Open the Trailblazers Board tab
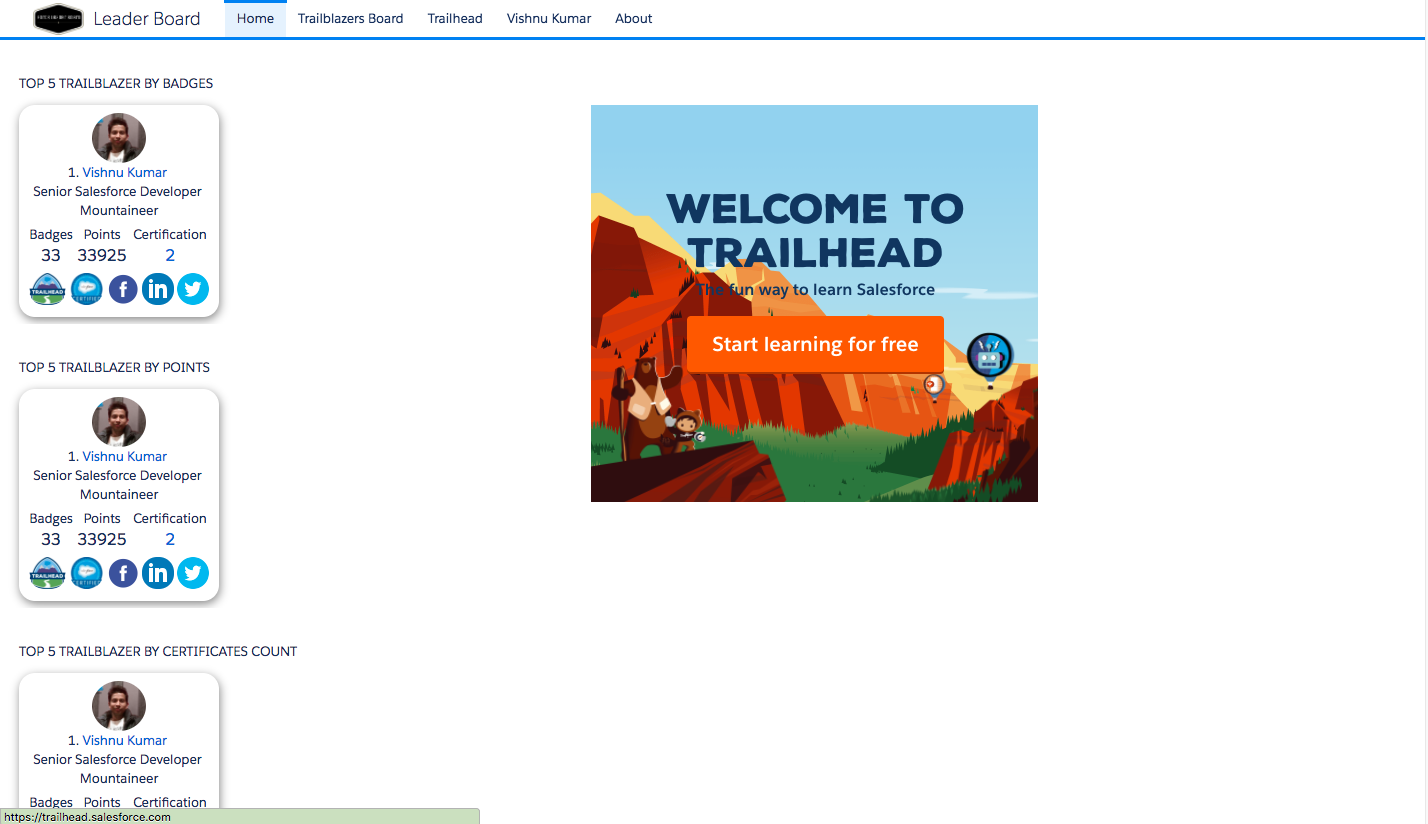The width and height of the screenshot is (1428, 824). tap(350, 18)
